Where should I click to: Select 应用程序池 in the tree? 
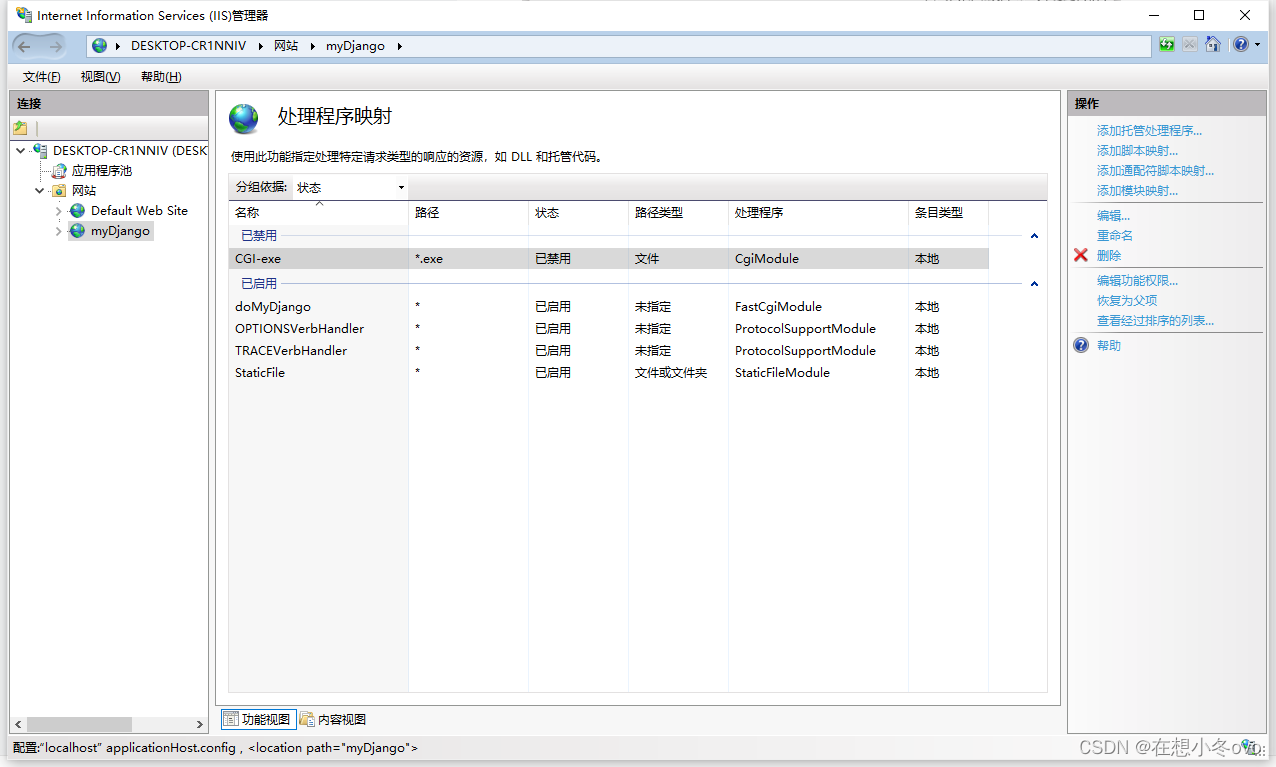pos(102,171)
